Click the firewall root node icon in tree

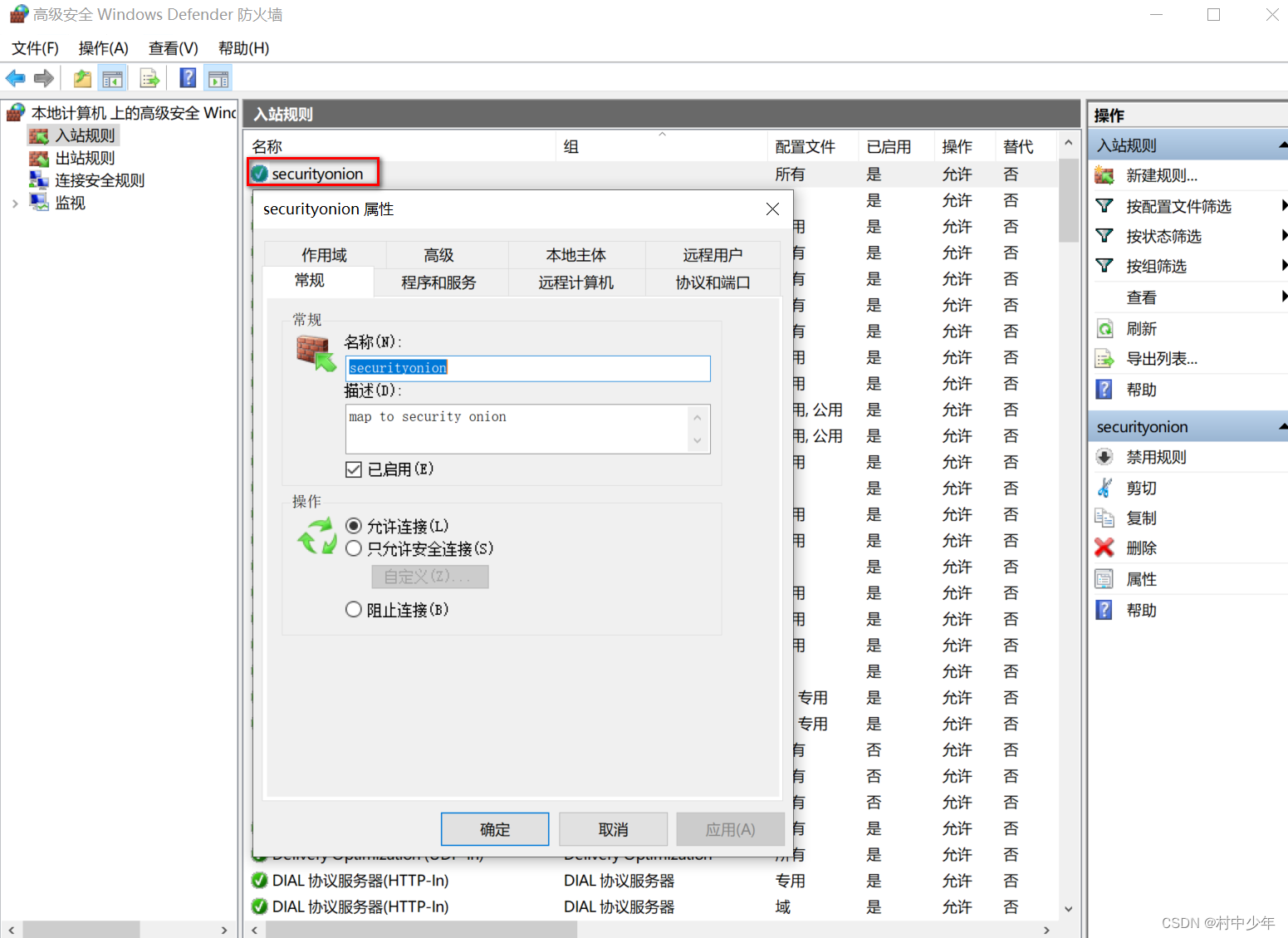point(16,112)
